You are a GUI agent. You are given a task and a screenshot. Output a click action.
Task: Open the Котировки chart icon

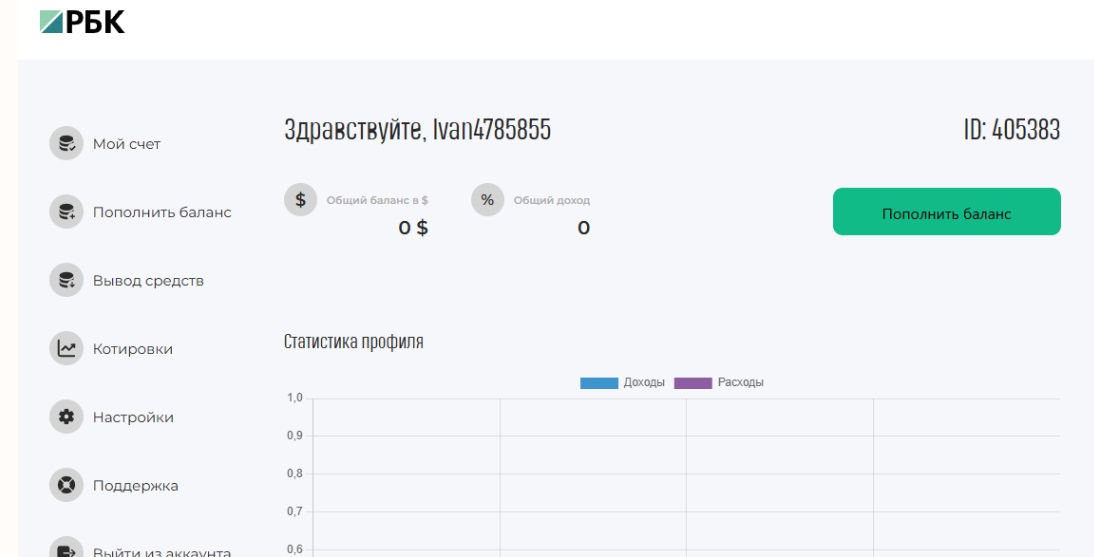(66, 348)
